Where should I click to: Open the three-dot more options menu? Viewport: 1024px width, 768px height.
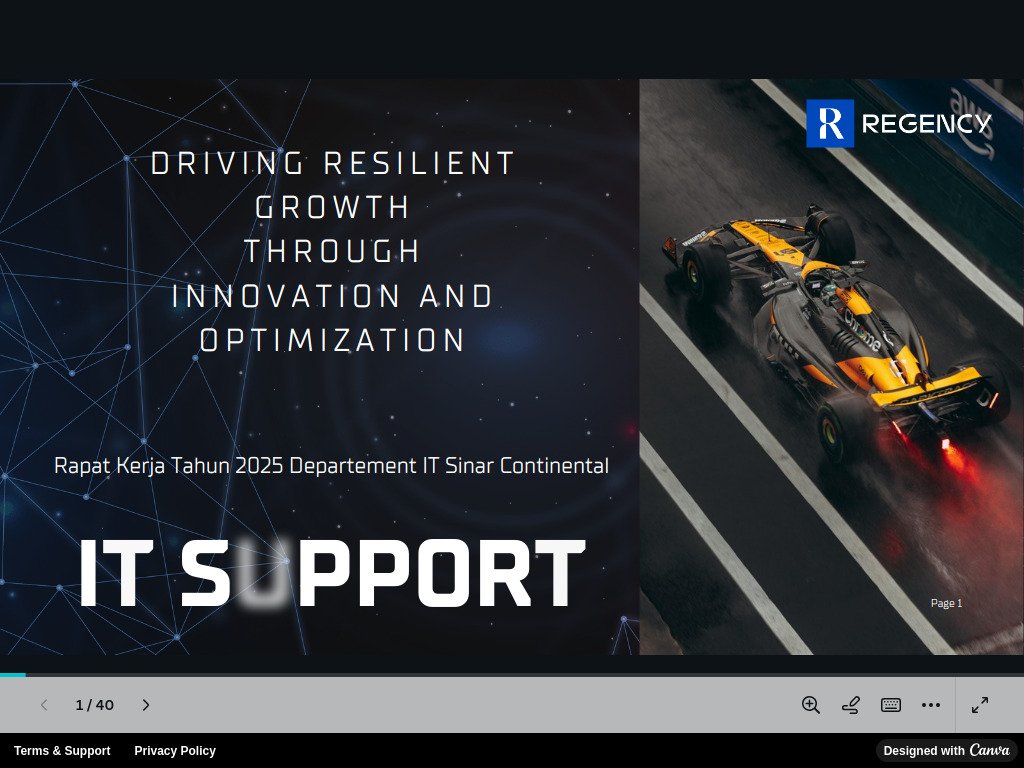pyautogui.click(x=931, y=705)
